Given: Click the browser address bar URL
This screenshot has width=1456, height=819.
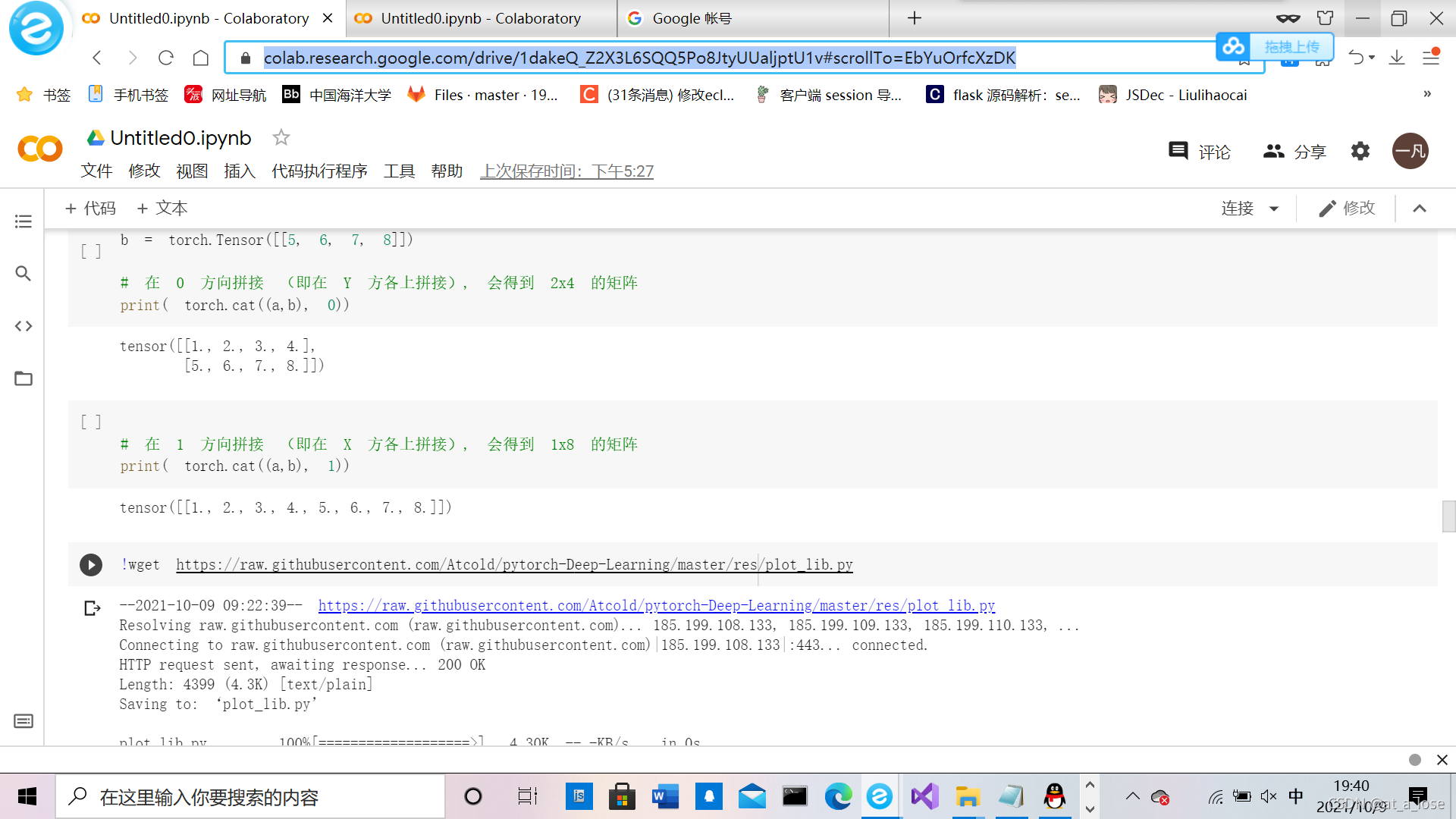Looking at the screenshot, I should point(639,58).
